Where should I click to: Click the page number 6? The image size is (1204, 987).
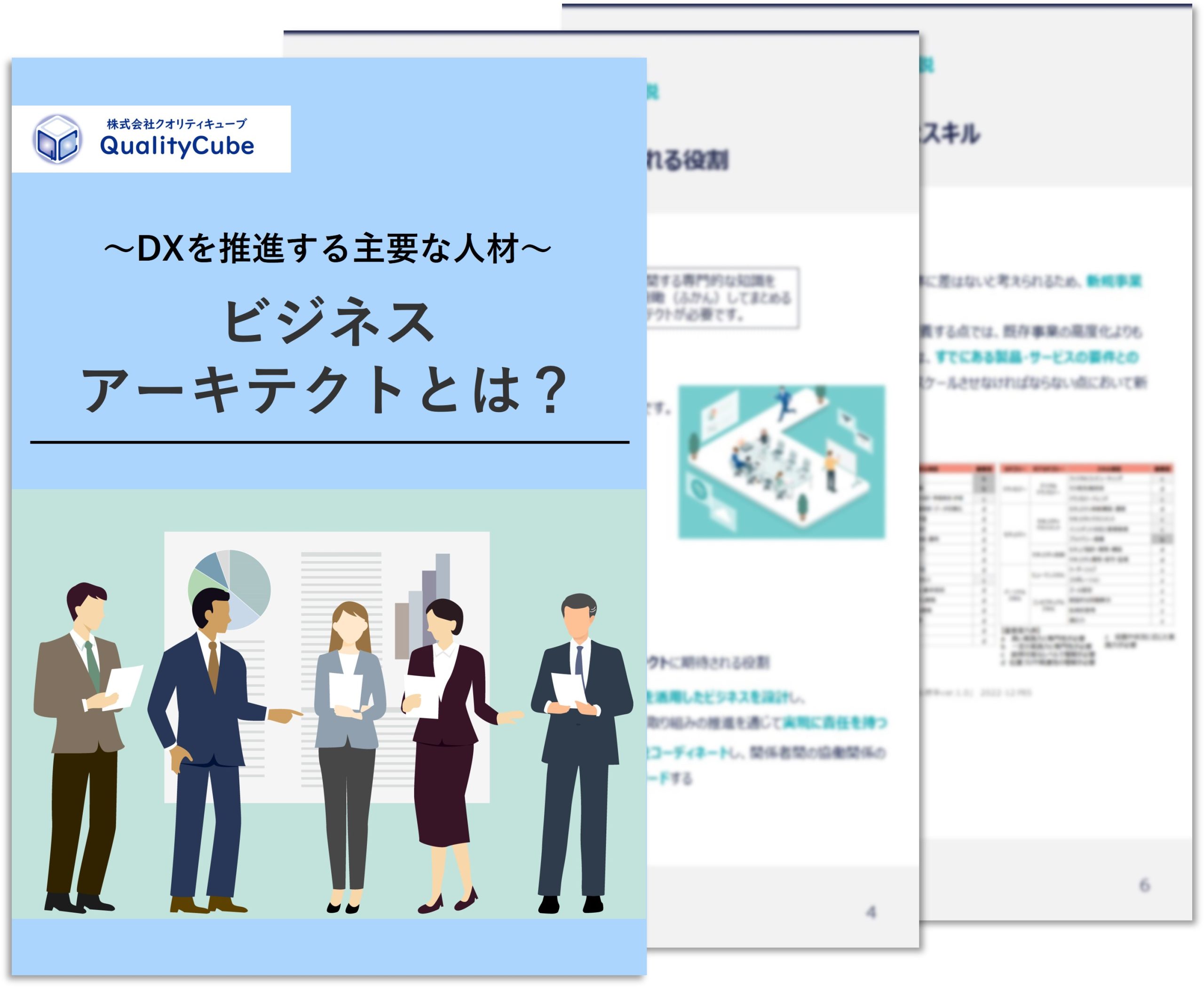pyautogui.click(x=1144, y=885)
